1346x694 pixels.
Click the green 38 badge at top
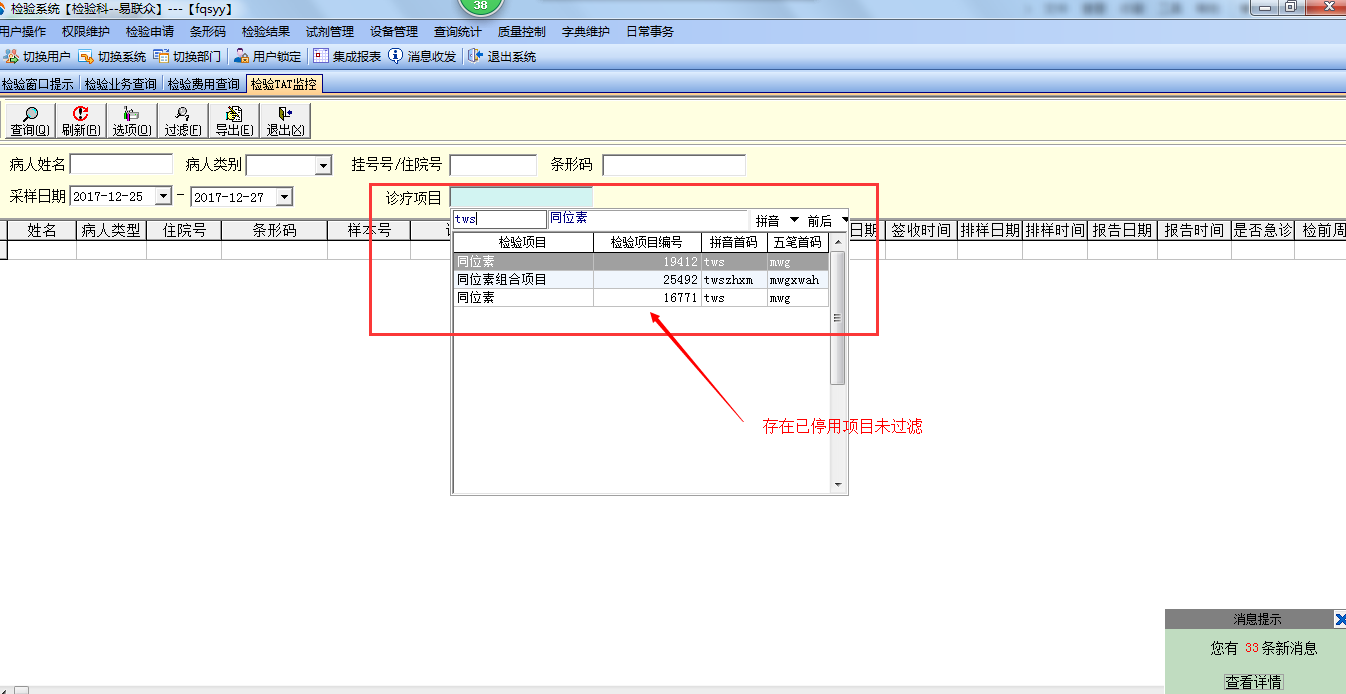point(481,6)
